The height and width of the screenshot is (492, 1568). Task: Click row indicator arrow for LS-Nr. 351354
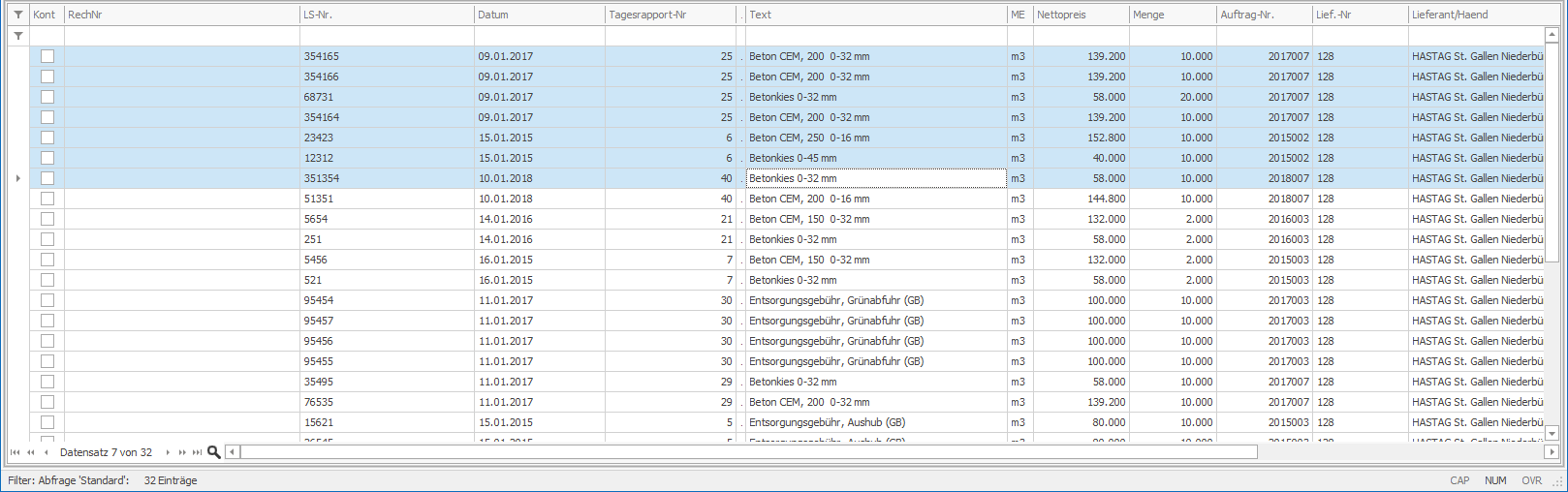[x=17, y=178]
